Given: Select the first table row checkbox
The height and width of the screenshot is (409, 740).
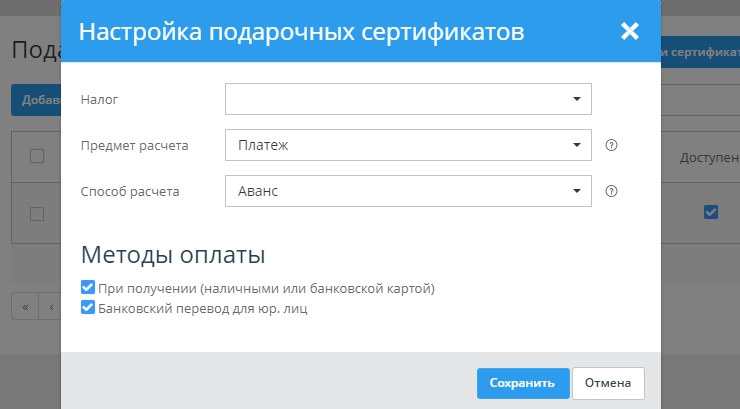Looking at the screenshot, I should [x=37, y=213].
